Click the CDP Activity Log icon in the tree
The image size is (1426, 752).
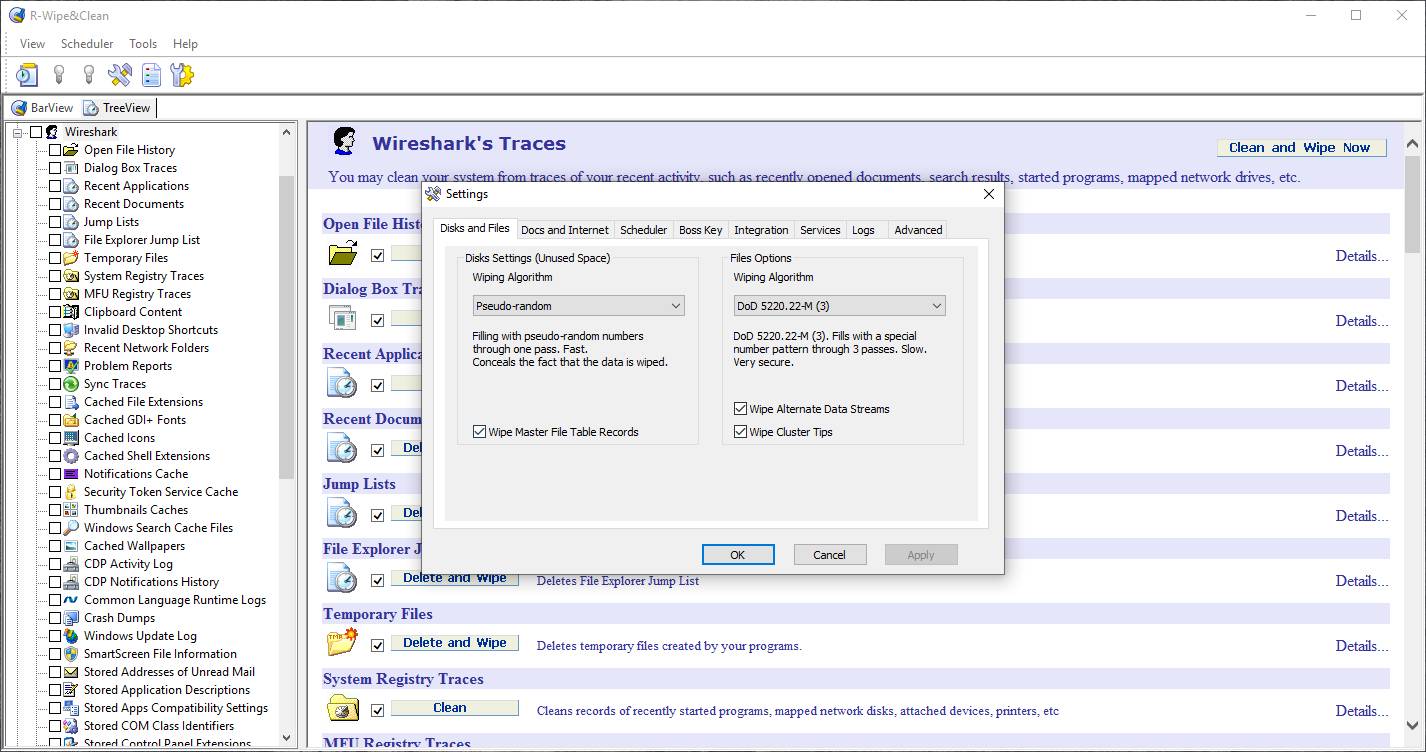tap(71, 564)
